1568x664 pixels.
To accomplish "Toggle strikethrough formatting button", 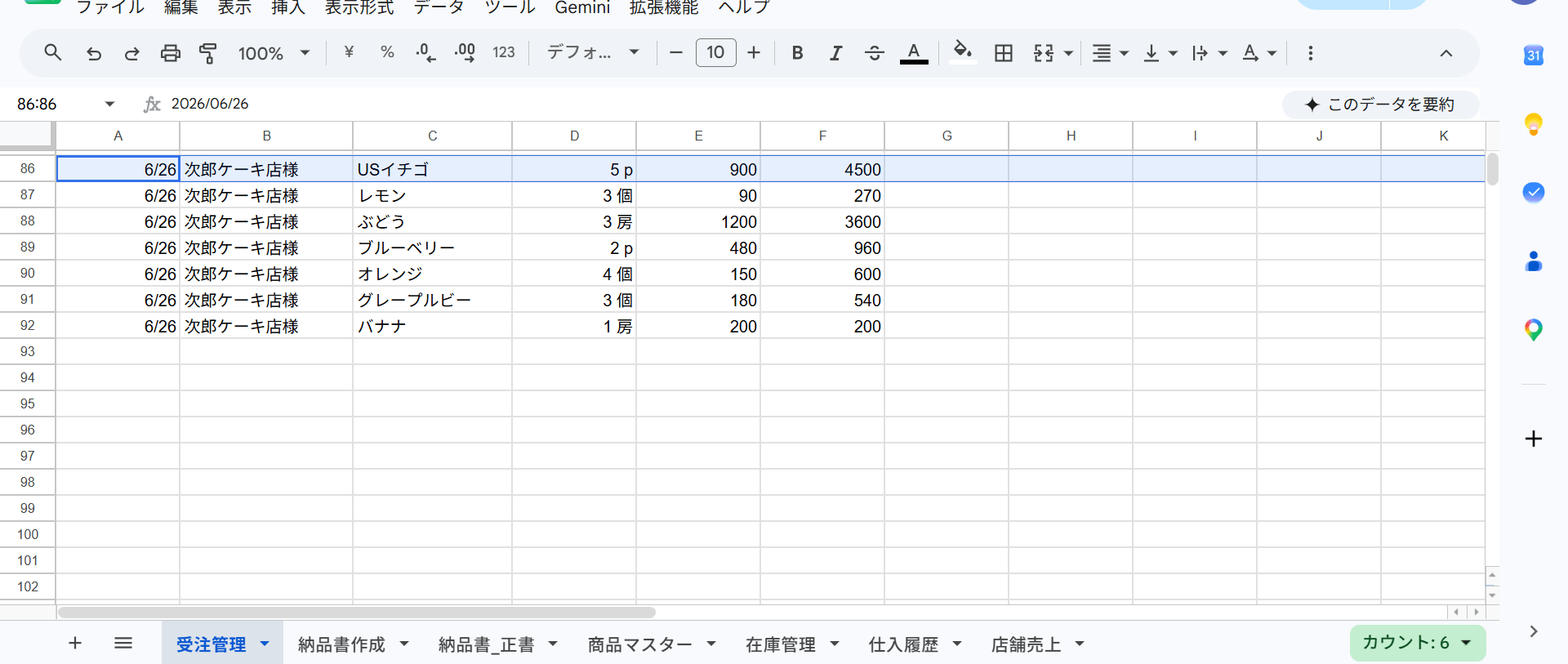I will click(x=874, y=53).
